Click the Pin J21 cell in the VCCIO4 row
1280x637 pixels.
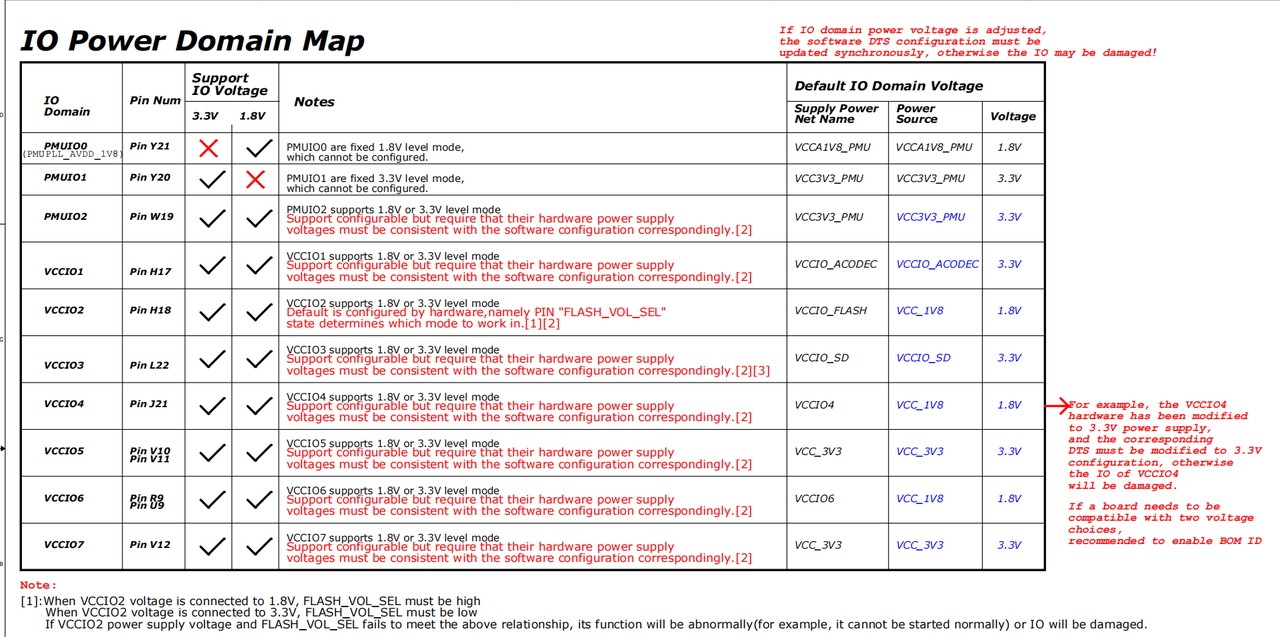(x=149, y=404)
